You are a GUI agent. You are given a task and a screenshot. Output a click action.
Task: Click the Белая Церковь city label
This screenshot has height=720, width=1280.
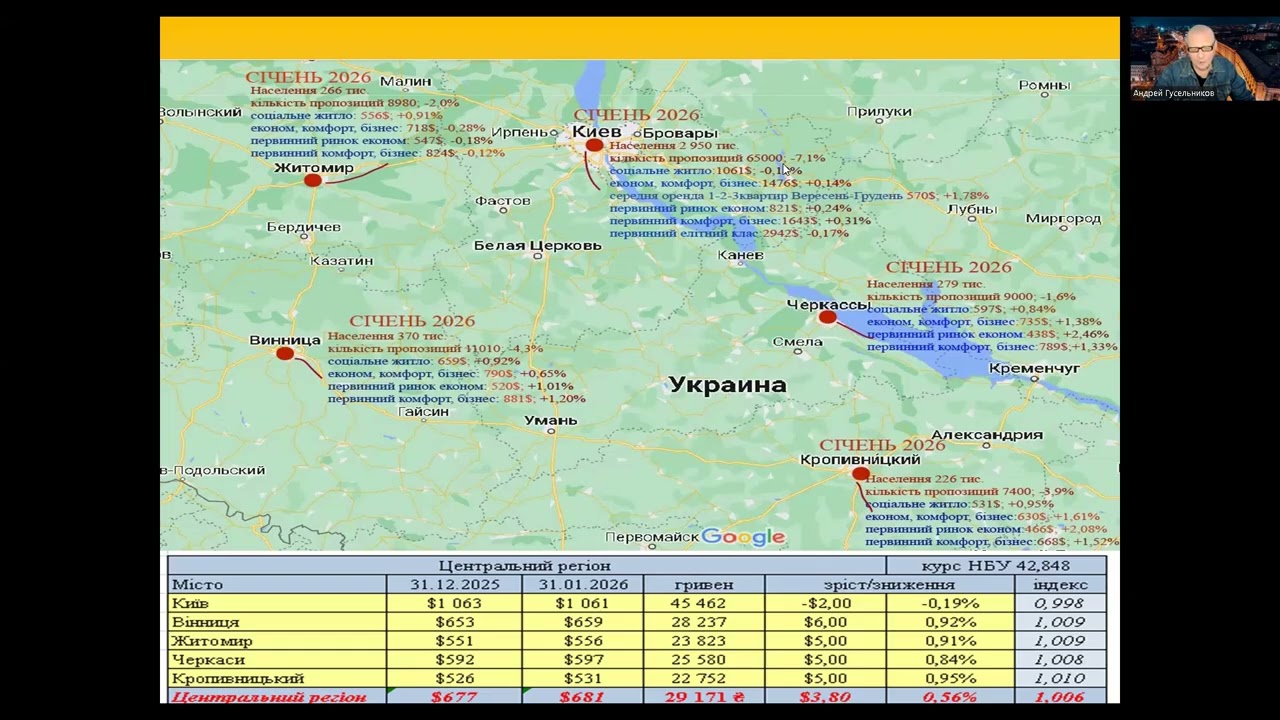tap(537, 245)
